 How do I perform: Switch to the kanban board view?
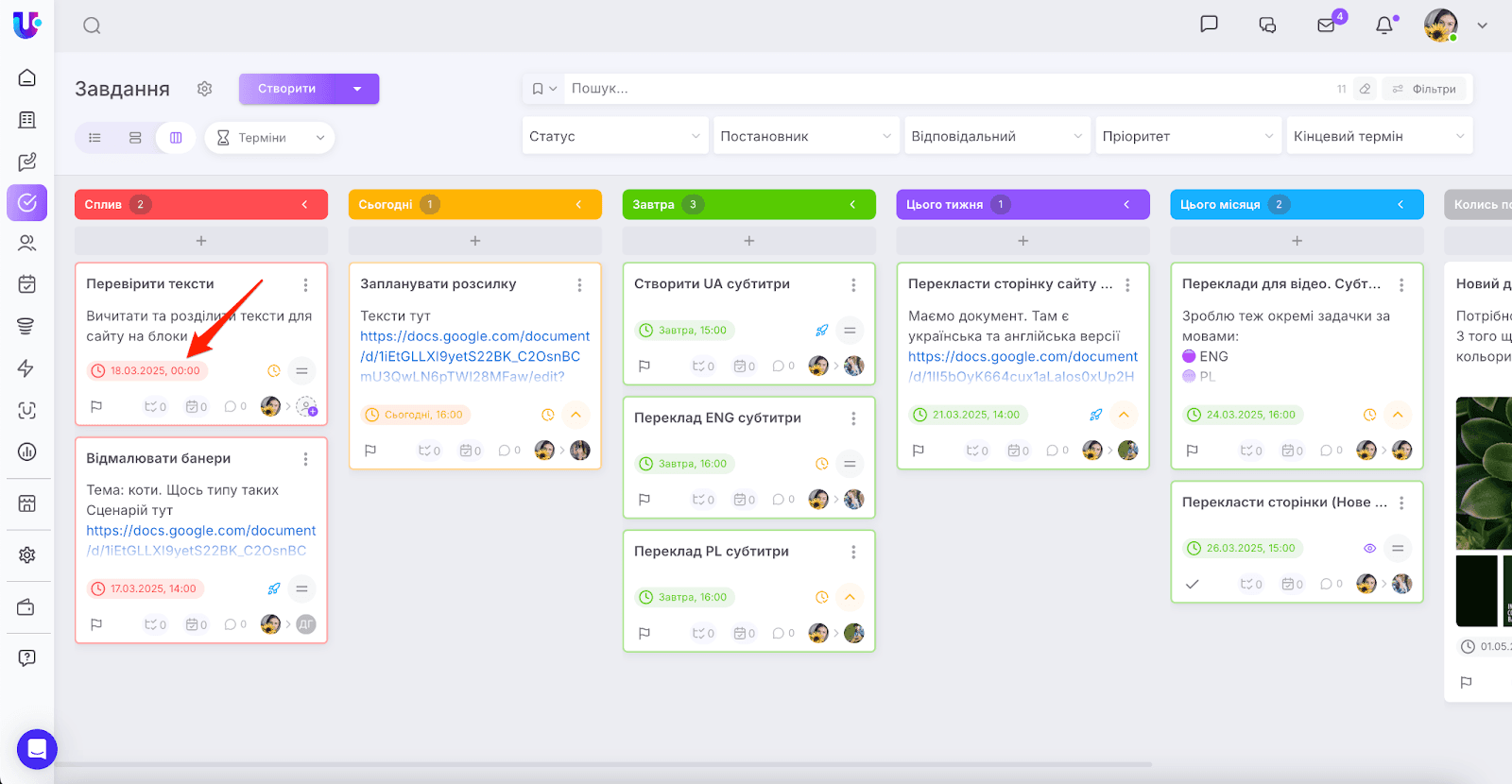tap(176, 138)
